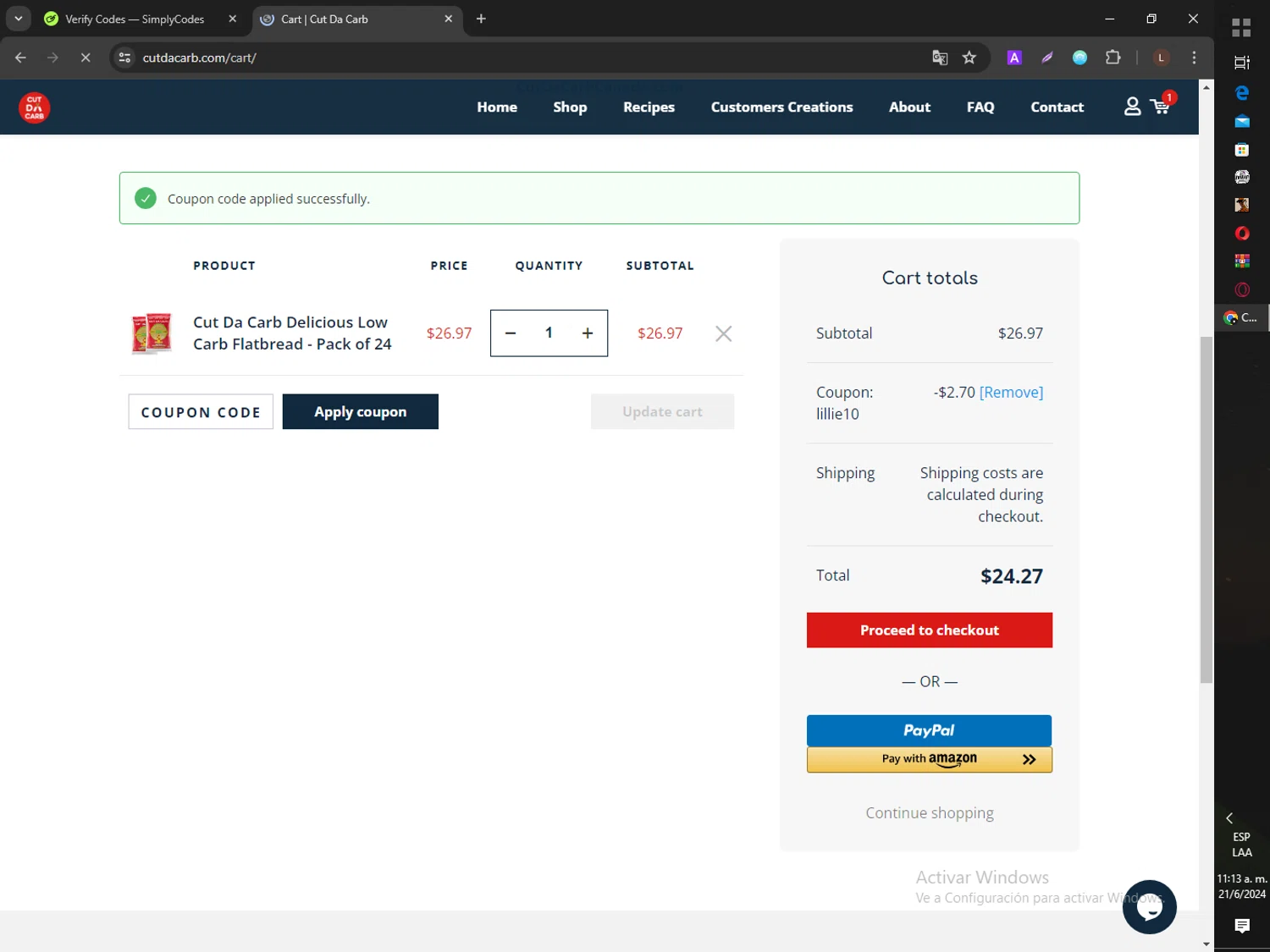This screenshot has height=952, width=1270.
Task: Open the ESP LAA language switcher
Action: (x=1242, y=845)
